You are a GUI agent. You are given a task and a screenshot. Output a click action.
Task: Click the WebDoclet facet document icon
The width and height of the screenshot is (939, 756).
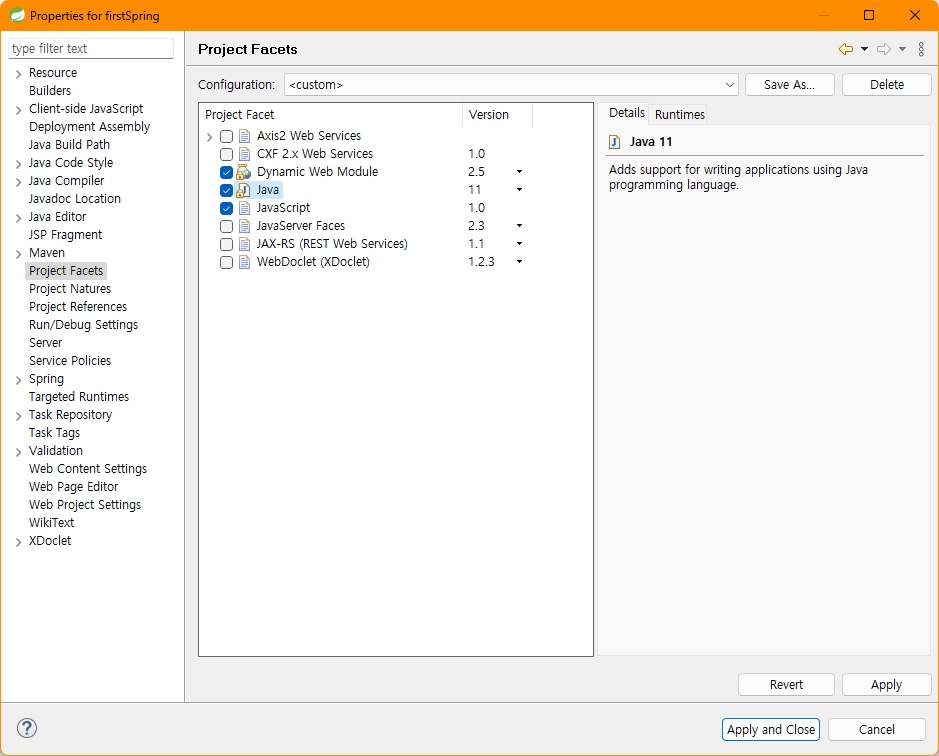[x=244, y=262]
